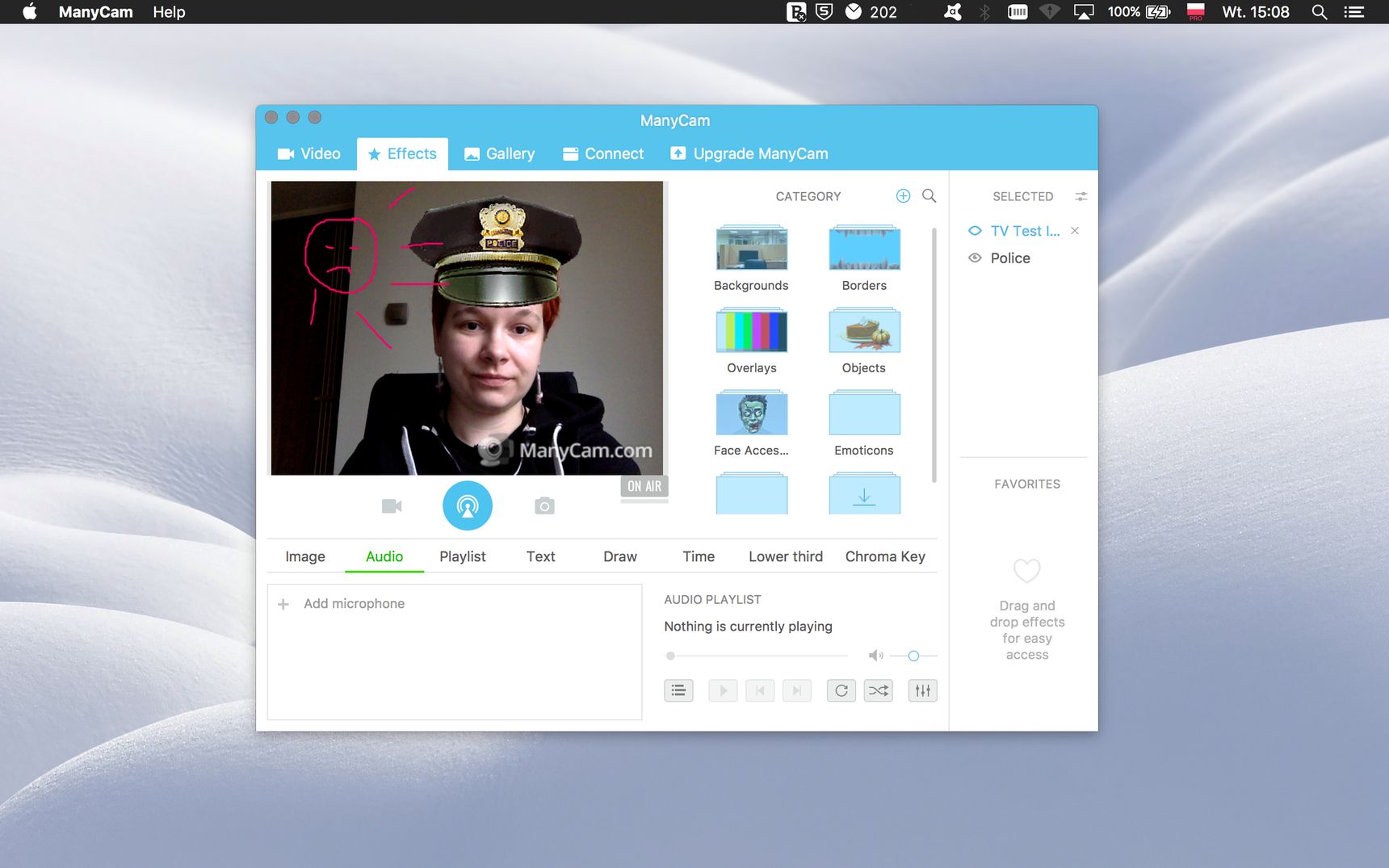Click the webcam video preview
1389x868 pixels.
(467, 328)
